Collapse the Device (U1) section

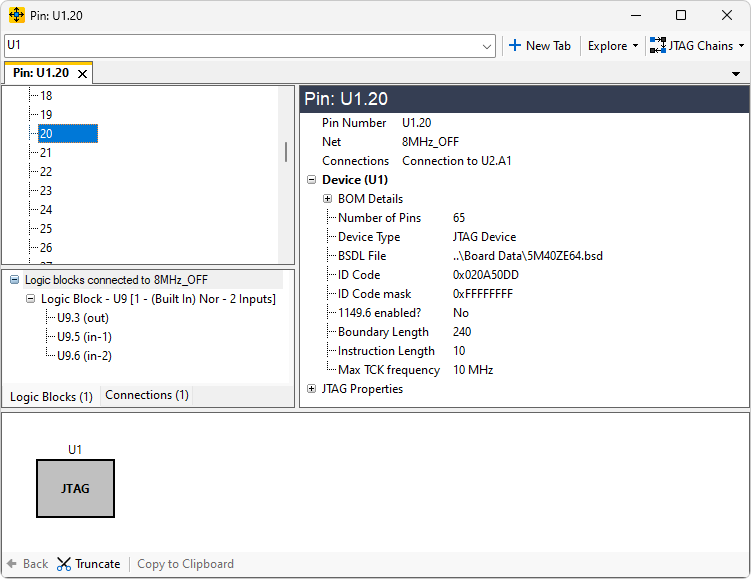coord(312,180)
